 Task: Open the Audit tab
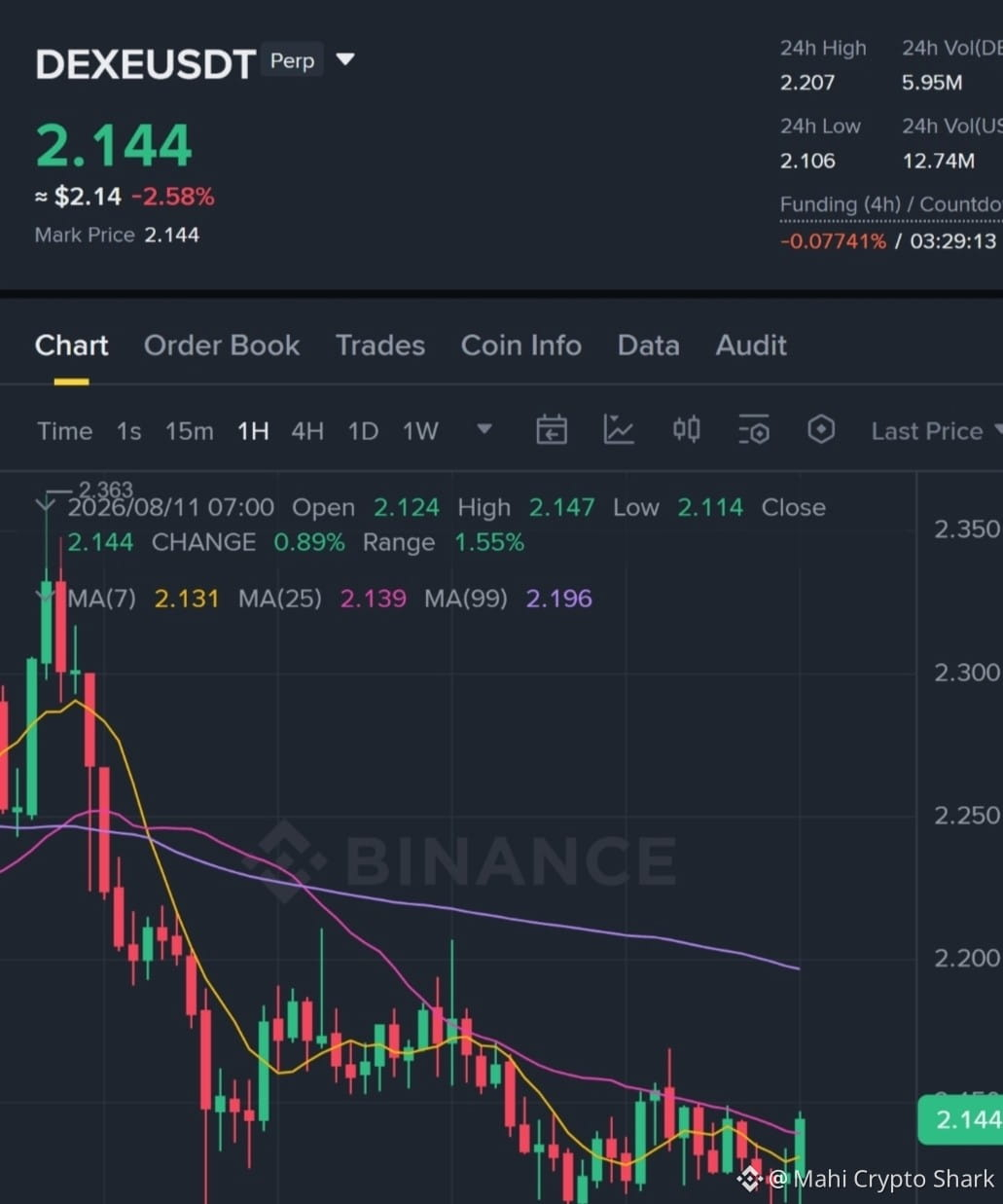click(x=751, y=346)
